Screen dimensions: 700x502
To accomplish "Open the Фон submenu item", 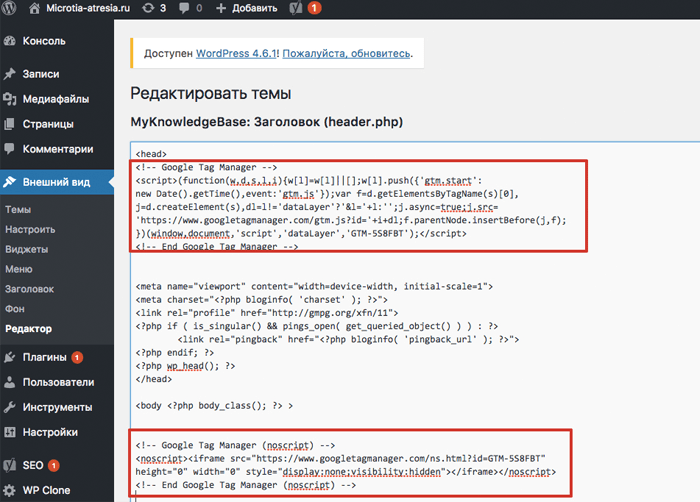I will tap(15, 309).
